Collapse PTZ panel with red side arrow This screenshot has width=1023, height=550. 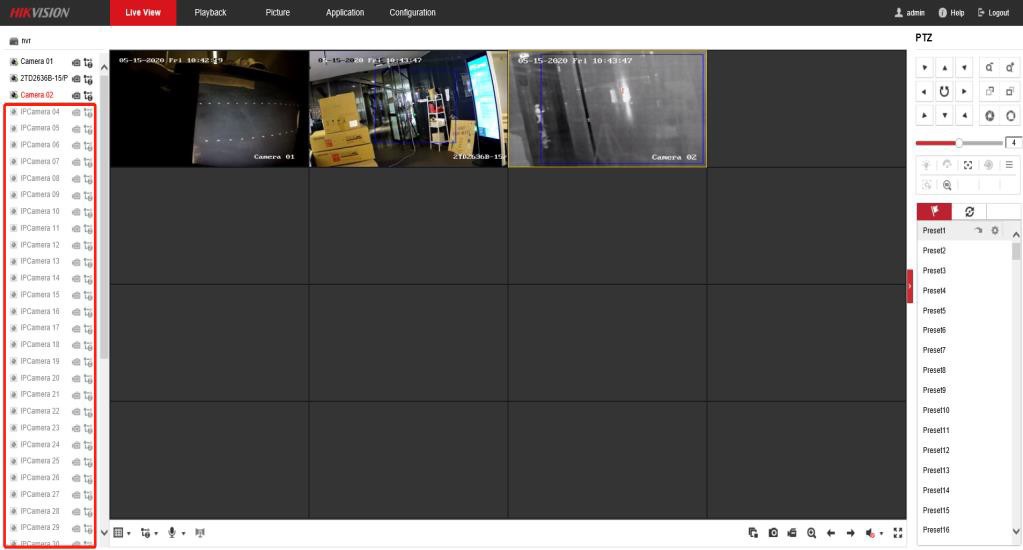tap(910, 286)
